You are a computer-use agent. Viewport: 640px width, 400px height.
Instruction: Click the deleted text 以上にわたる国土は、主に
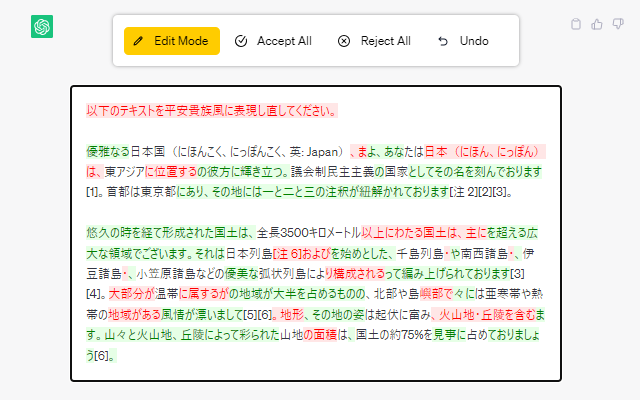[424, 233]
